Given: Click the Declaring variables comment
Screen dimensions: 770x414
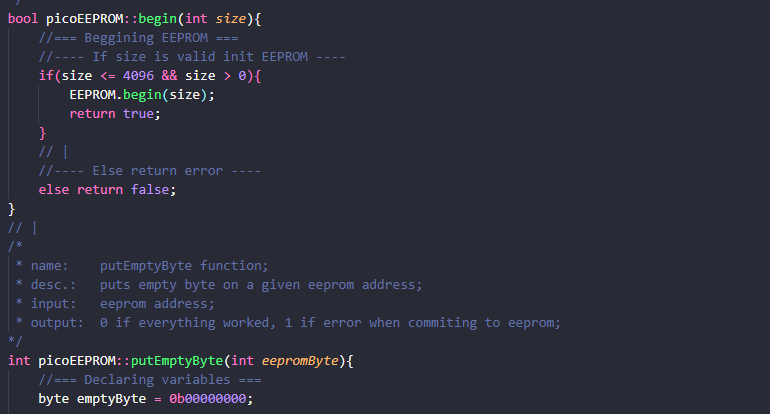Looking at the screenshot, I should click(x=150, y=380).
